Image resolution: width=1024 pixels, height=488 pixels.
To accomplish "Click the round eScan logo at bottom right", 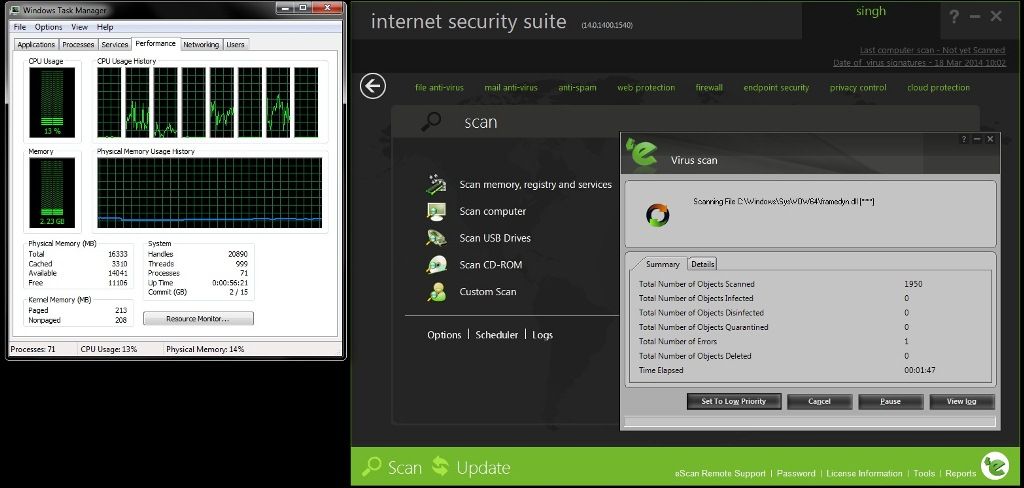I will (x=995, y=466).
